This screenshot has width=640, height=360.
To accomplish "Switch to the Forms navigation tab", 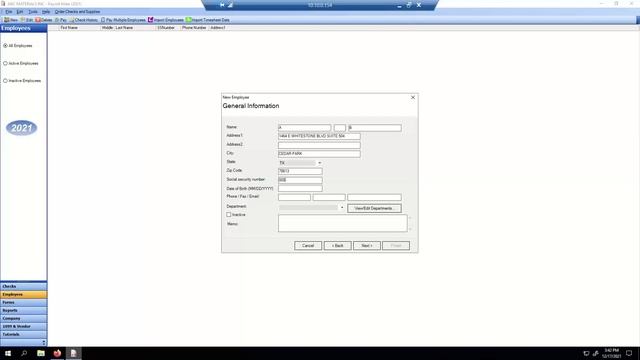I will [x=24, y=302].
